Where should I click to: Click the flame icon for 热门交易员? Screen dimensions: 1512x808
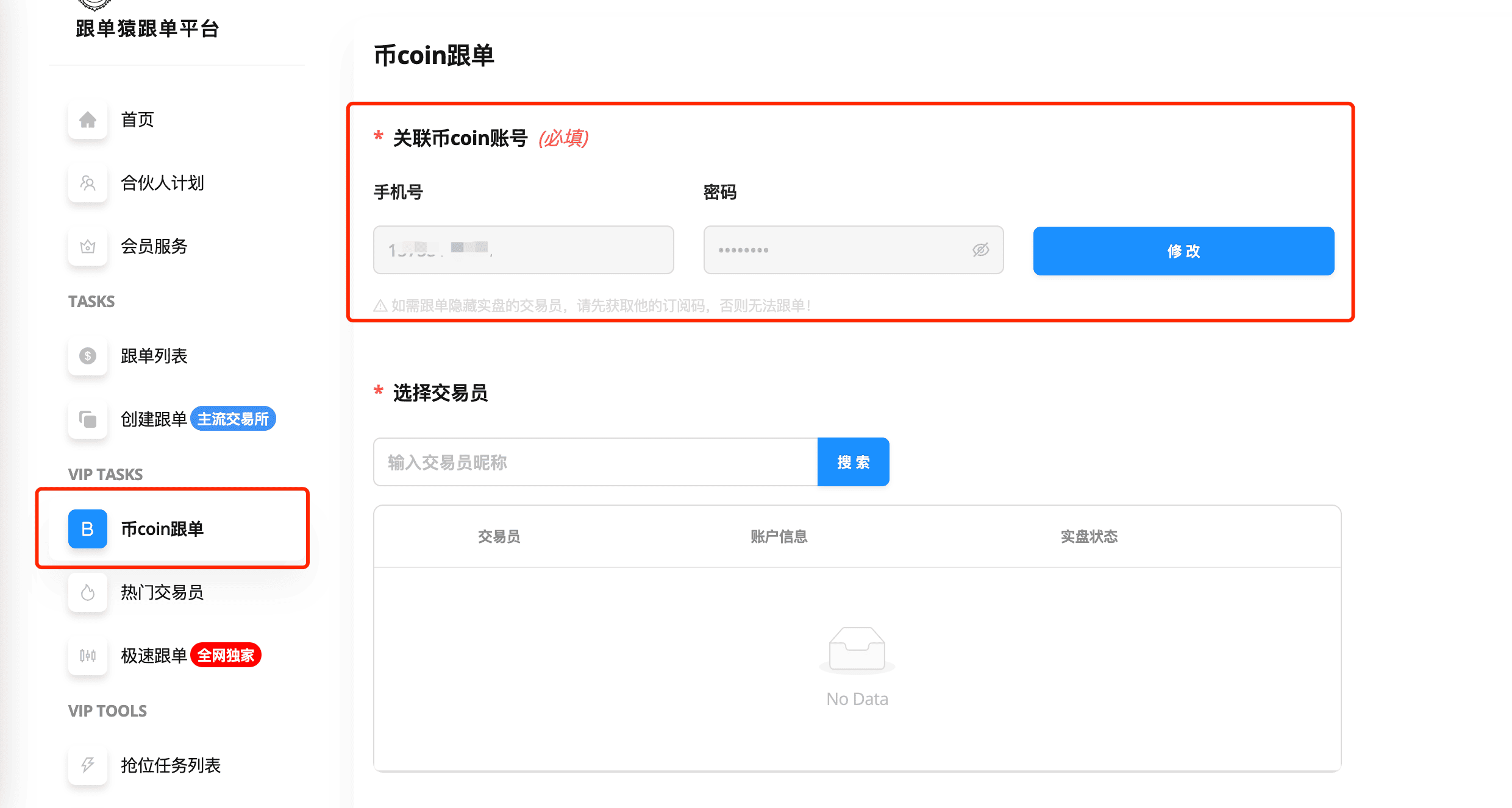(x=88, y=592)
